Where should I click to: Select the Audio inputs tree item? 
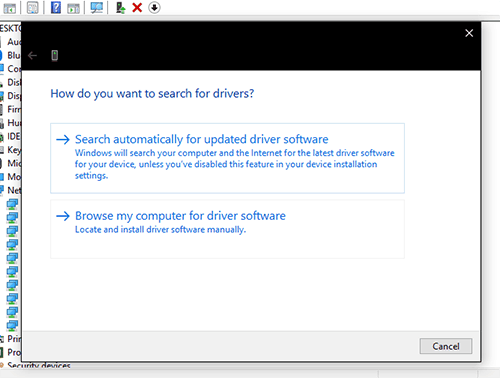click(x=11, y=42)
